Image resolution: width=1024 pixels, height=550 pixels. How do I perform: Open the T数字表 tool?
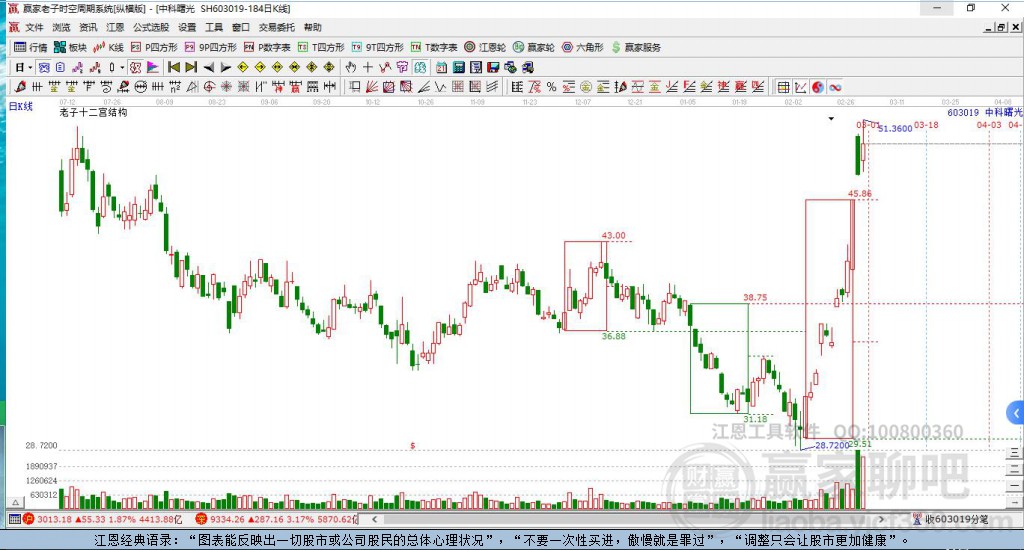coord(434,47)
